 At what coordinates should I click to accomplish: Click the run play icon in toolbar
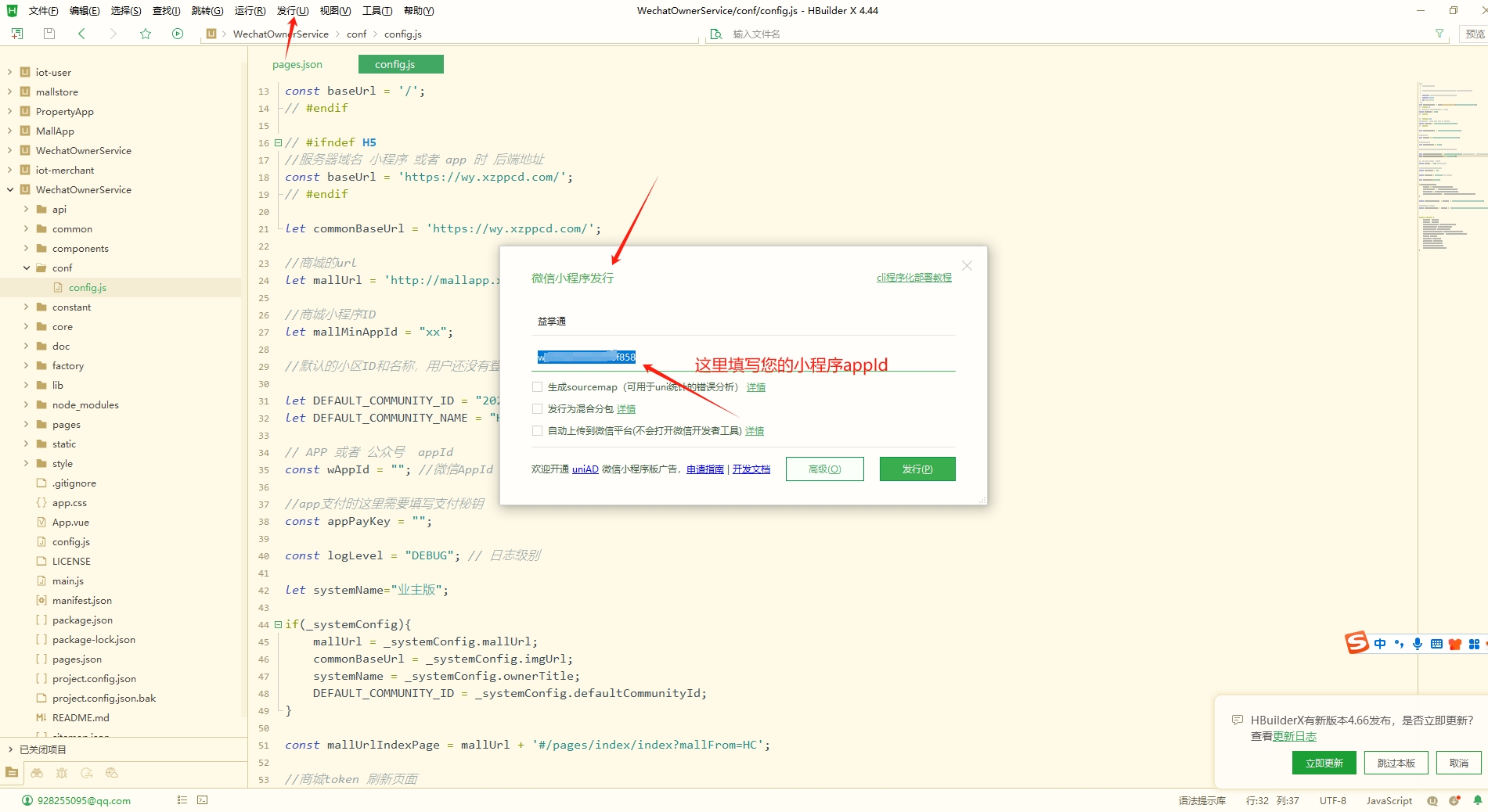(178, 34)
